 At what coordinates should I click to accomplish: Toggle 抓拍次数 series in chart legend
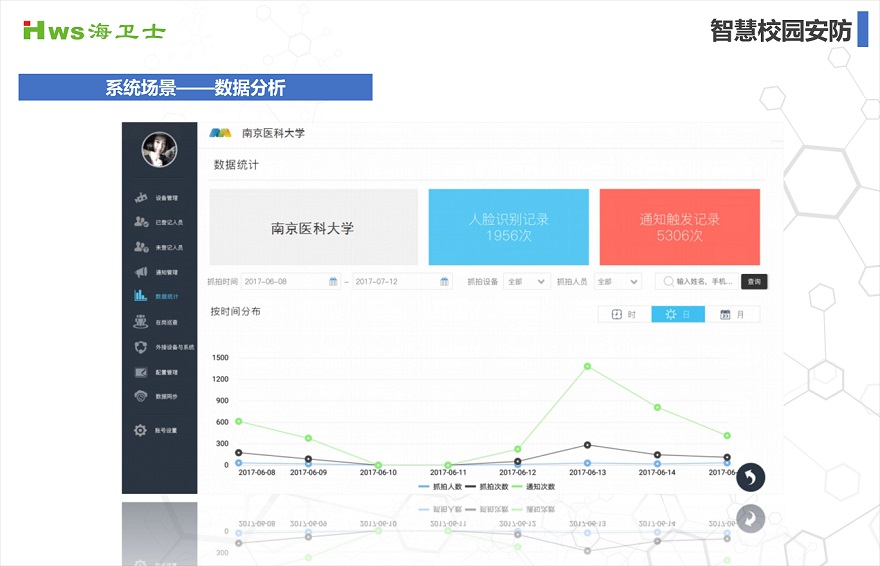(x=487, y=486)
